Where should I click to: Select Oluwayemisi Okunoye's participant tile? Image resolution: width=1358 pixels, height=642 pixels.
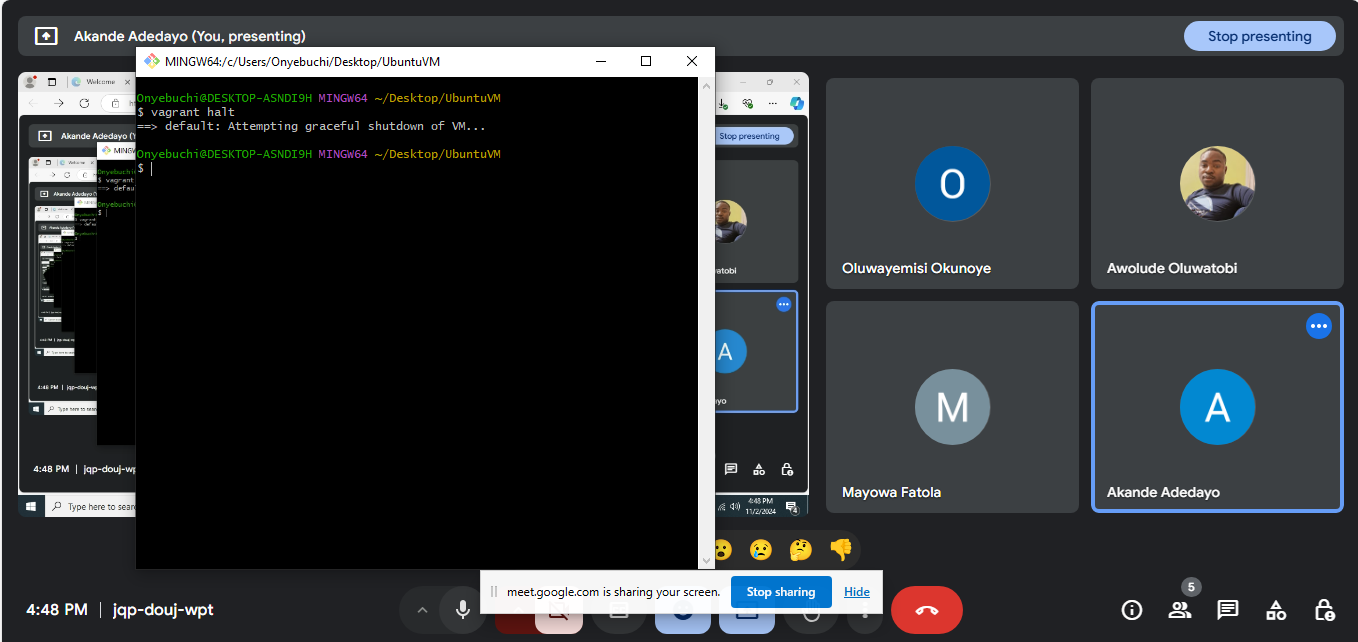(x=951, y=184)
